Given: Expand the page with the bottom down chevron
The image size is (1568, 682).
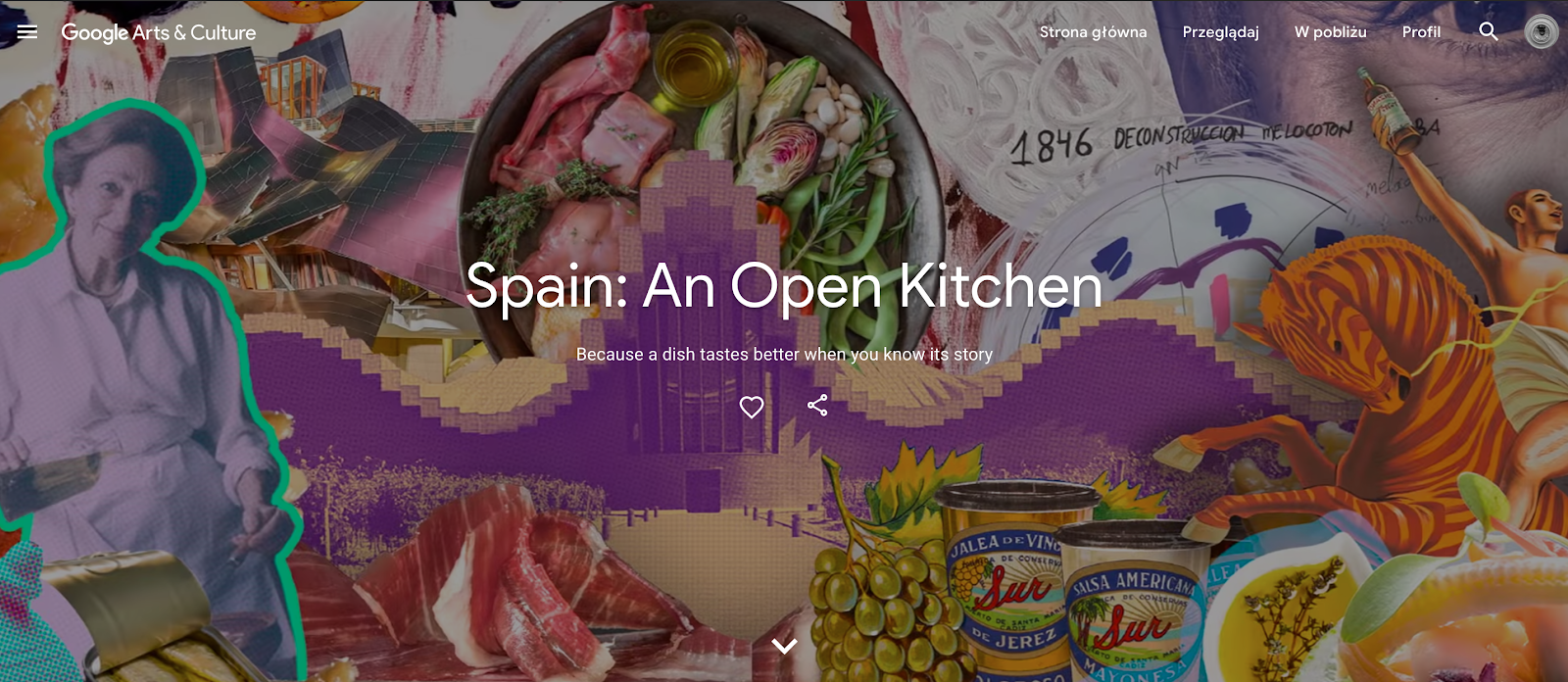Looking at the screenshot, I should pyautogui.click(x=784, y=646).
